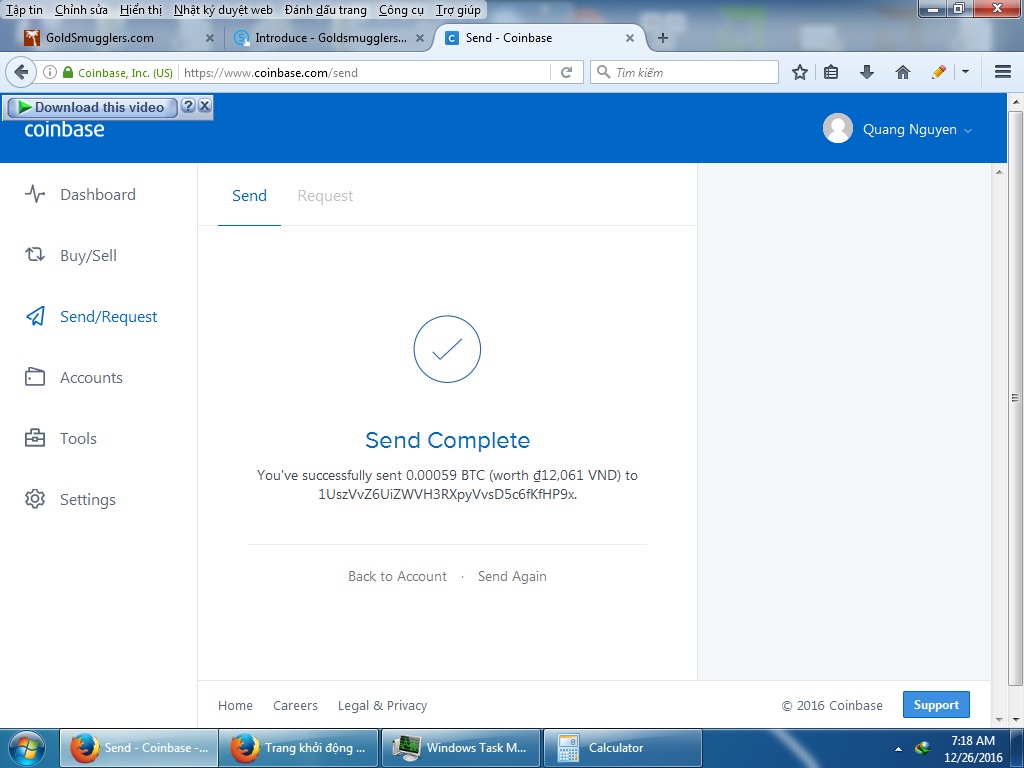Viewport: 1024px width, 768px height.
Task: Open the Công cụ menu
Action: click(x=401, y=9)
